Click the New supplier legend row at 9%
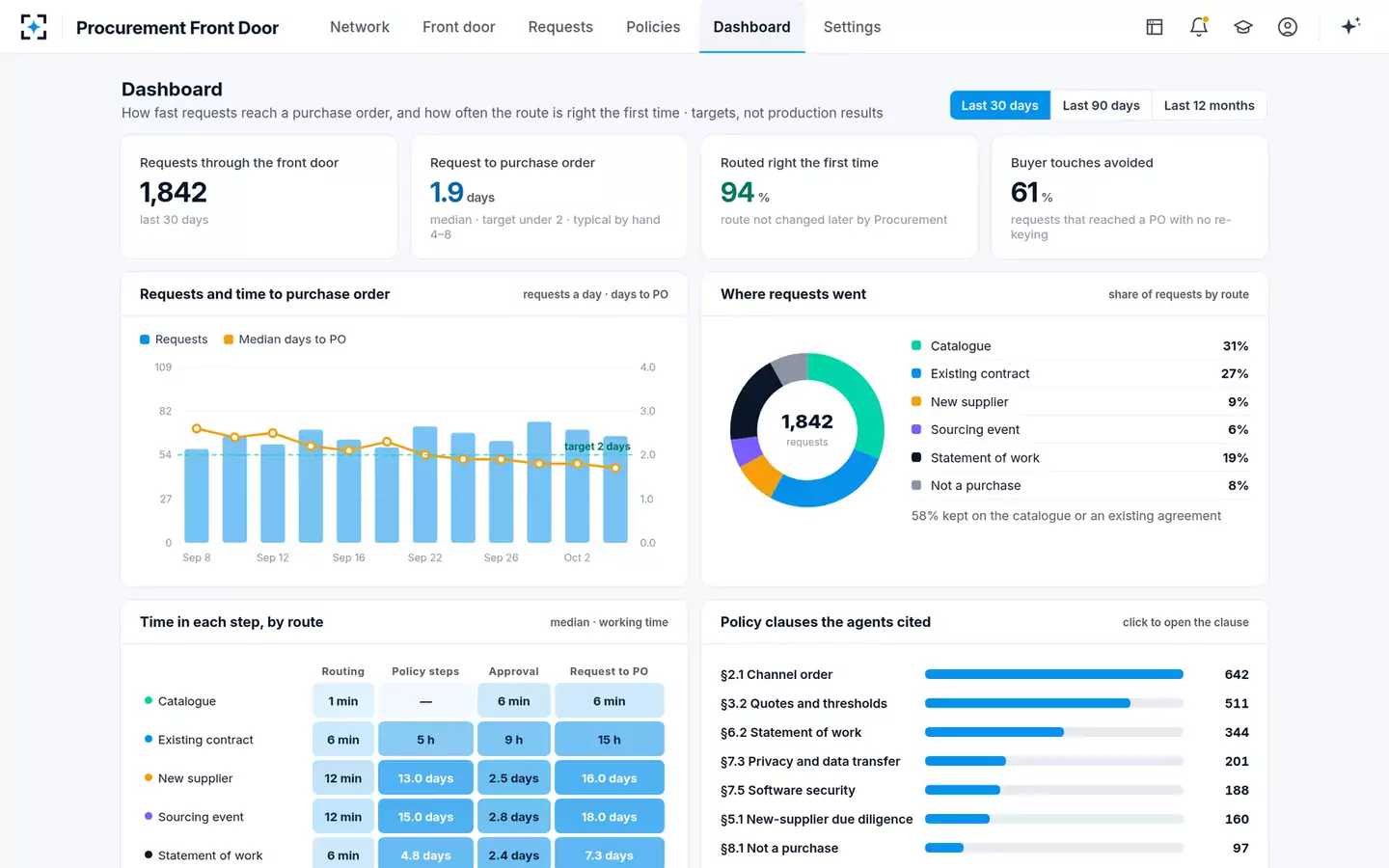The width and height of the screenshot is (1389, 868). (x=1080, y=402)
